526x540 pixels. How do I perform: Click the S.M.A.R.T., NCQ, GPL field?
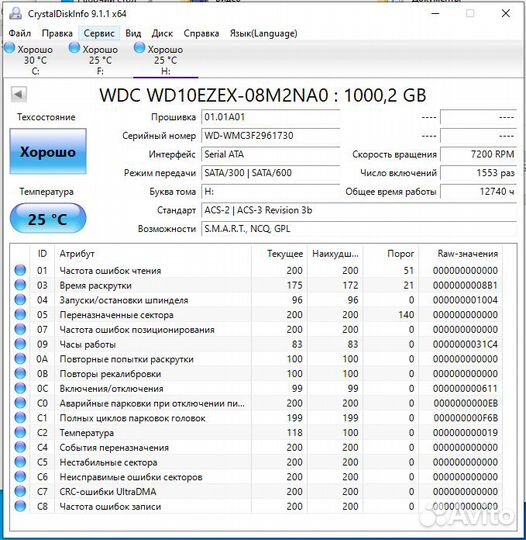pyautogui.click(x=359, y=229)
